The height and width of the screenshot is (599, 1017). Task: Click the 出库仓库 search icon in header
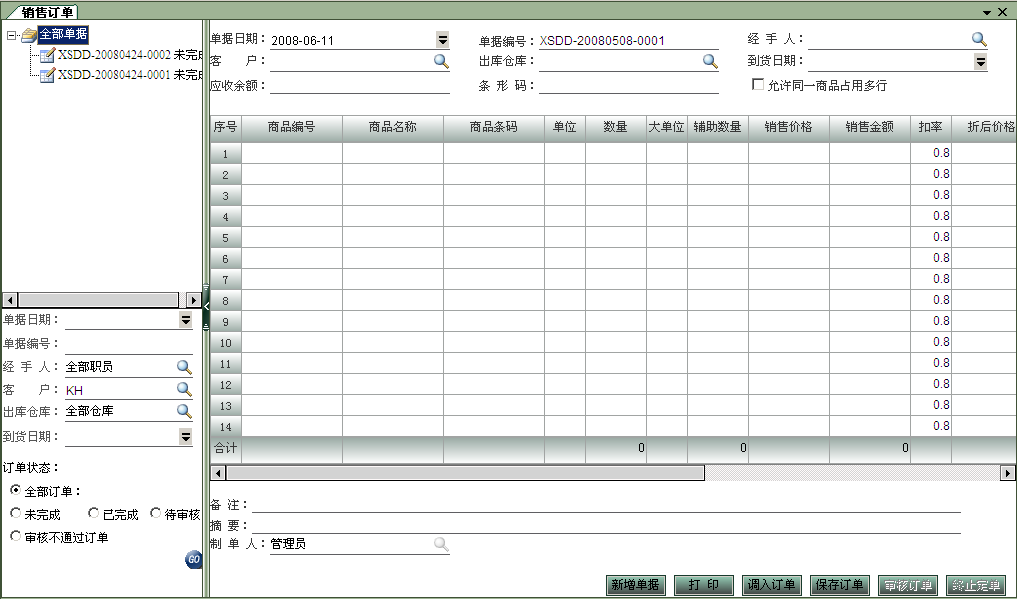(x=710, y=61)
